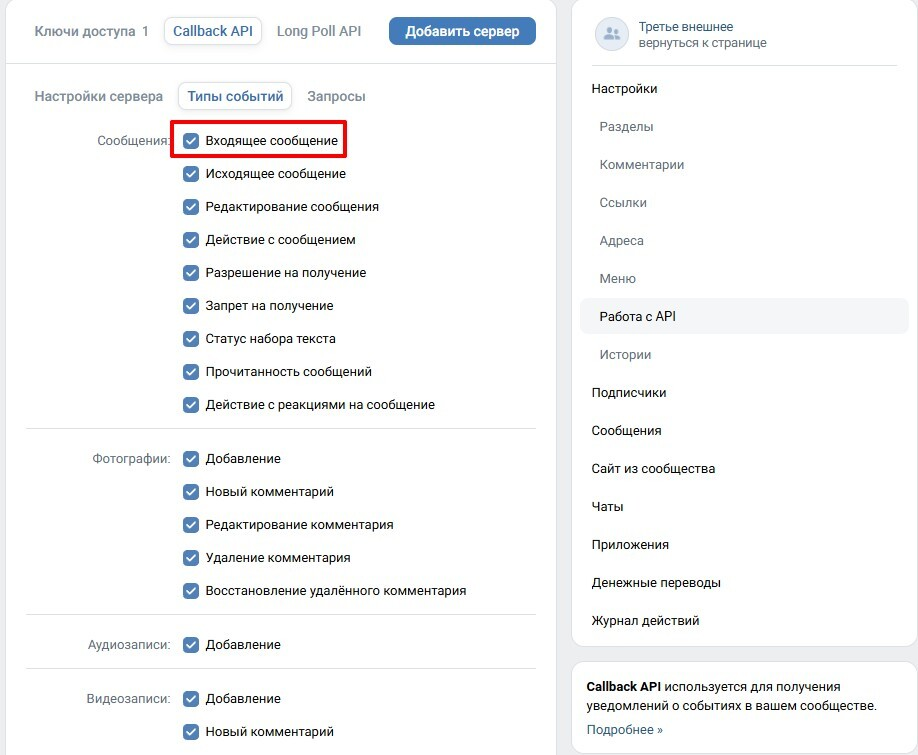
Task: Uncheck Действие с реакциями на сообщение
Action: coord(191,405)
